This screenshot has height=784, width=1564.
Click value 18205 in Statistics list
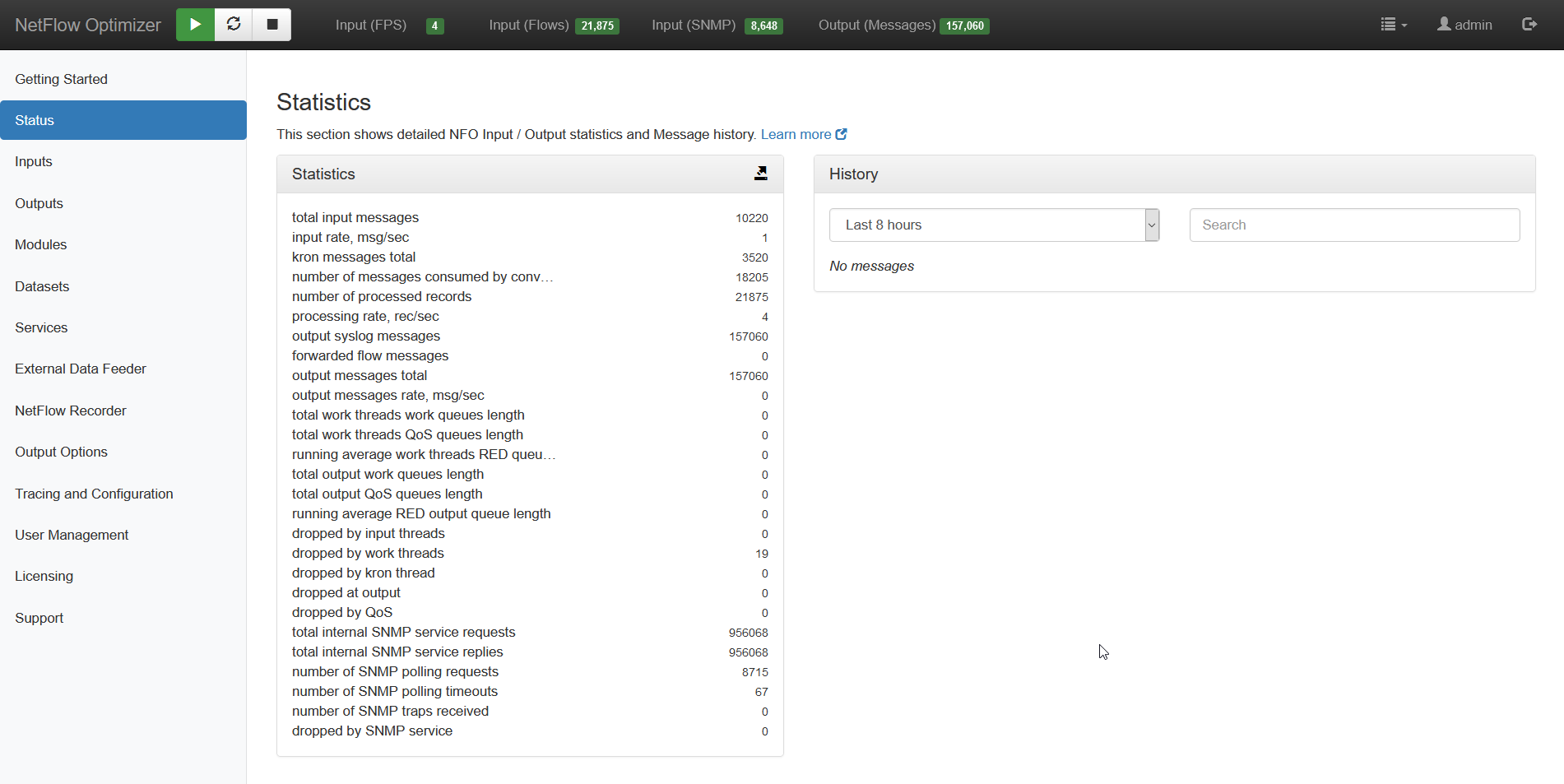(x=752, y=277)
